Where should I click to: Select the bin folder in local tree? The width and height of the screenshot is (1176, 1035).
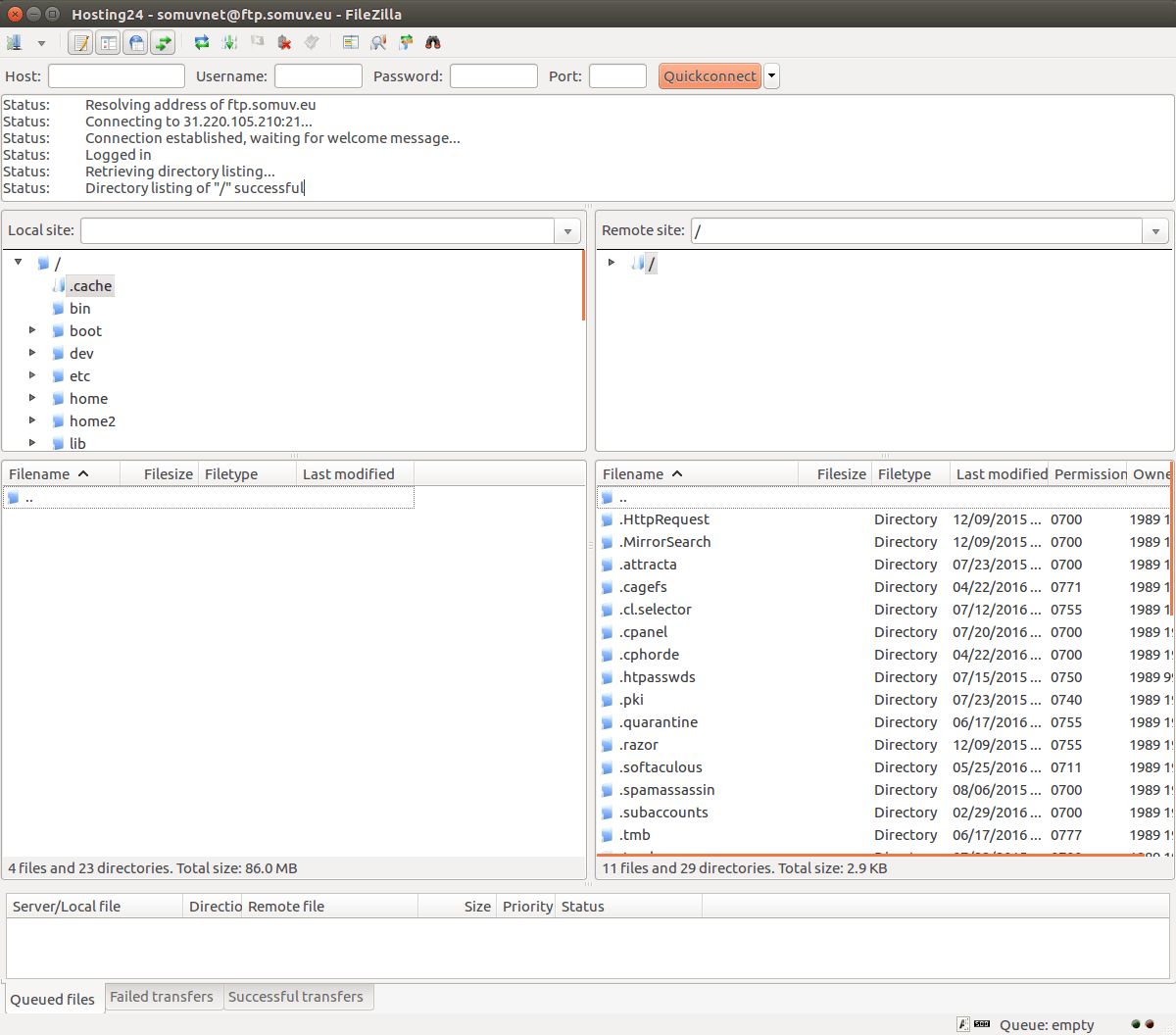79,309
